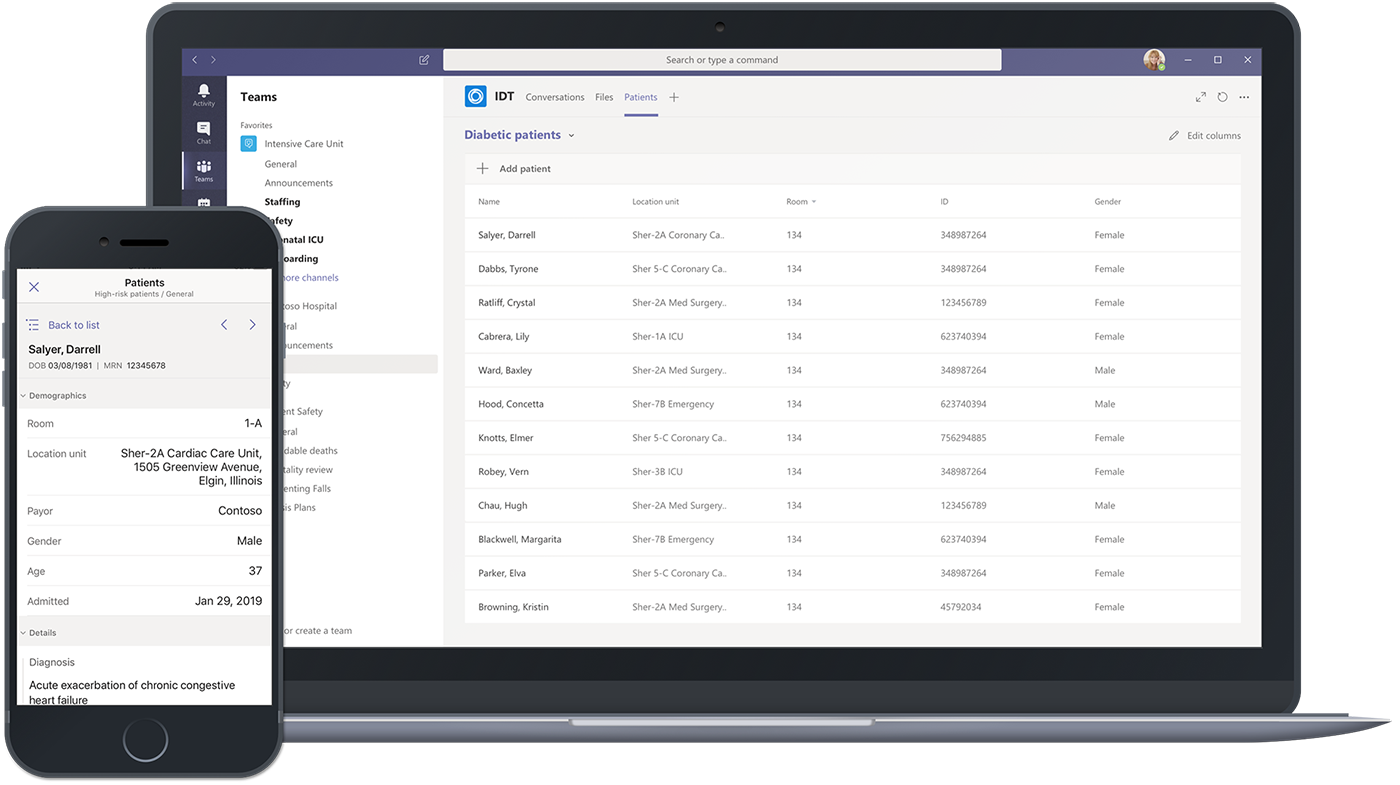Start a new chat with the compose icon
The image size is (1400, 785).
pos(423,60)
